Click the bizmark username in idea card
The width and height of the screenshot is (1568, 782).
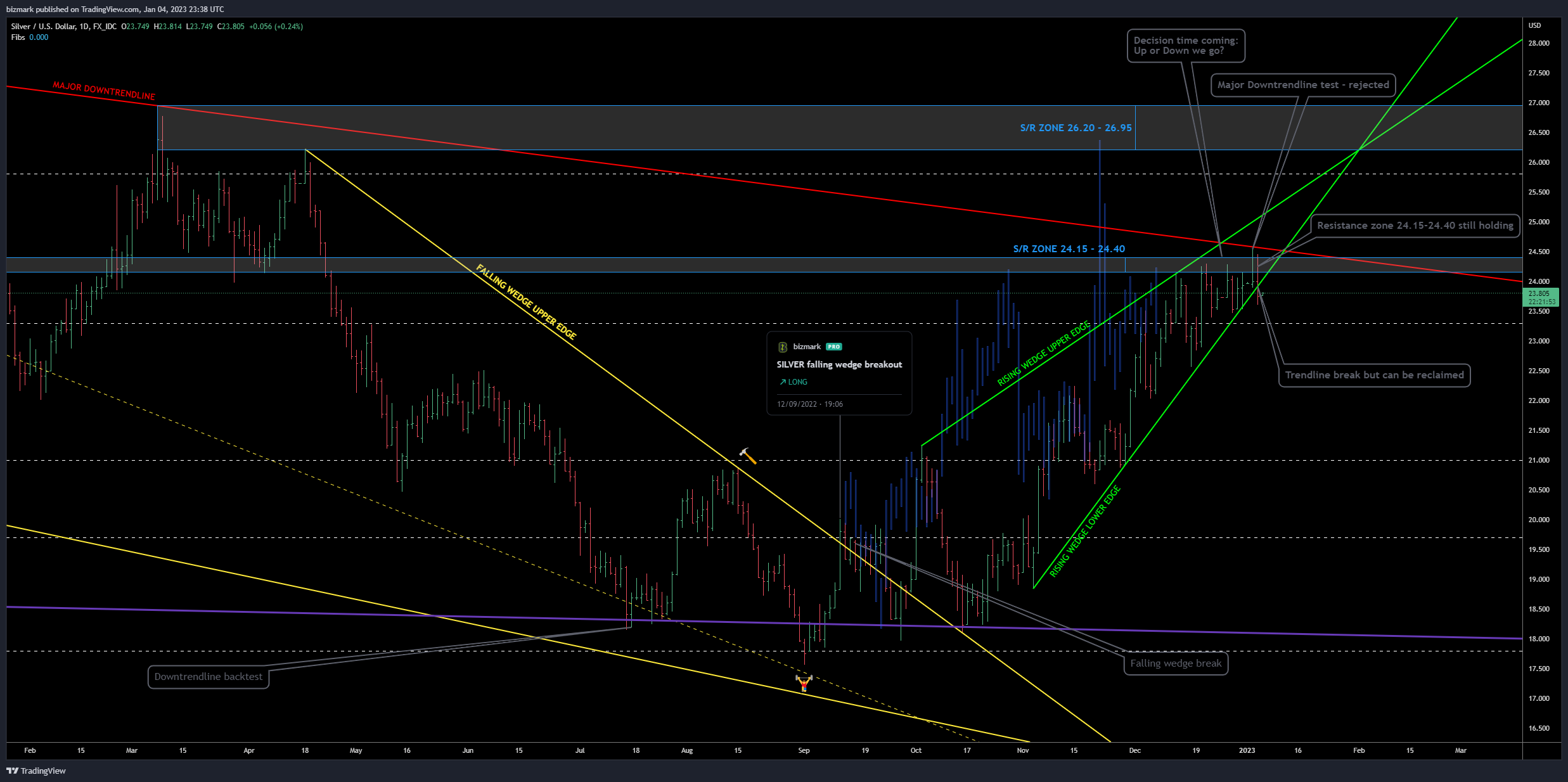tap(807, 347)
